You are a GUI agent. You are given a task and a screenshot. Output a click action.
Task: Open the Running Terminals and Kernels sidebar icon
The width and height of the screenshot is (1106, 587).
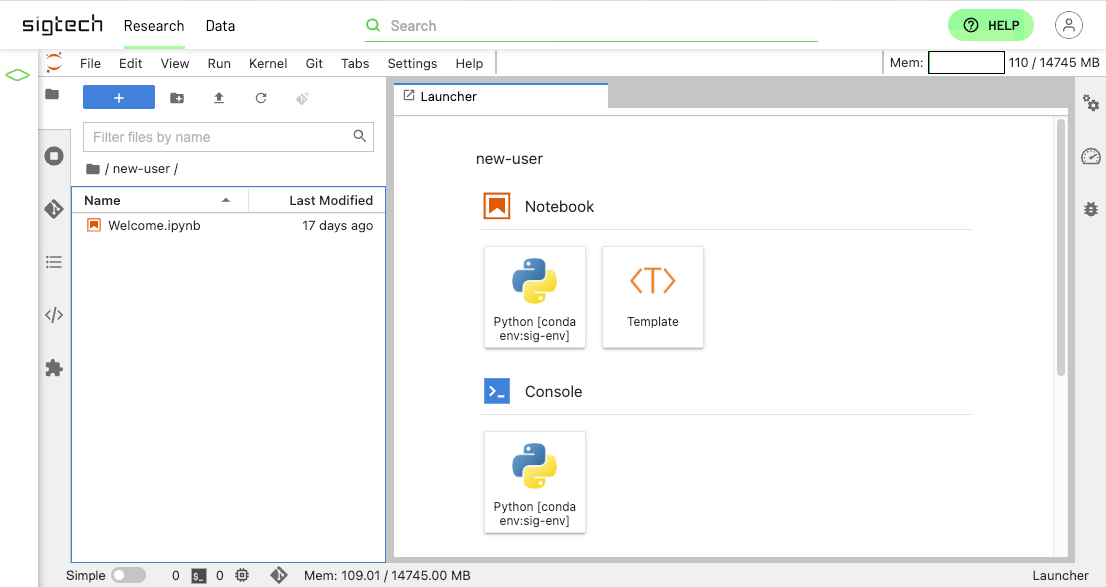click(x=54, y=156)
